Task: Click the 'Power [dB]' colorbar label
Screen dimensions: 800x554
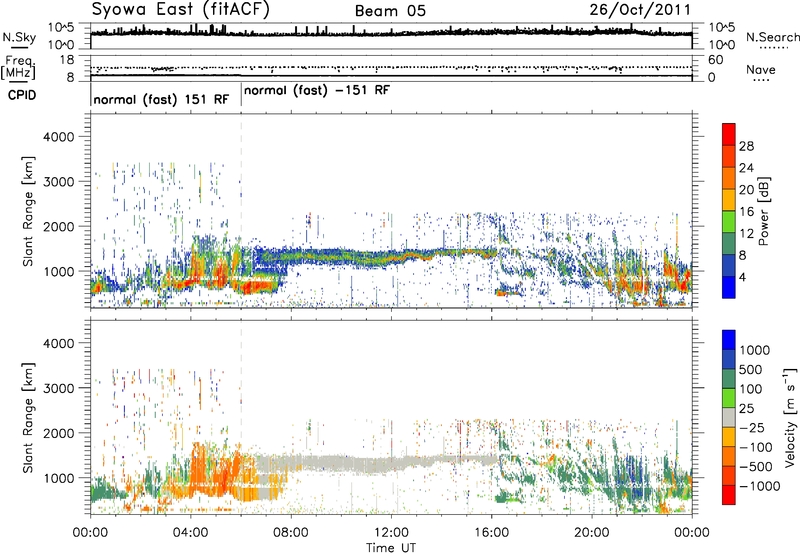Action: click(763, 211)
